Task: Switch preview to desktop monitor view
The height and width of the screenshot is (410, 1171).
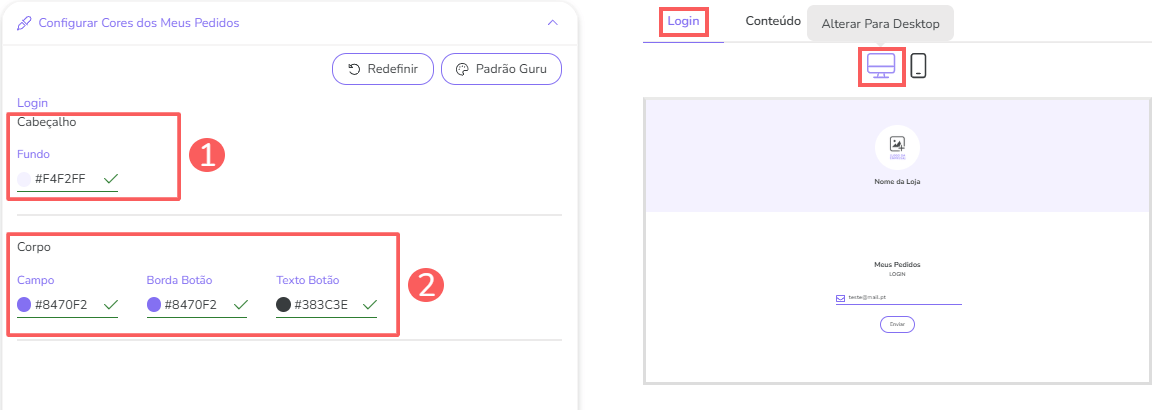Action: click(881, 66)
